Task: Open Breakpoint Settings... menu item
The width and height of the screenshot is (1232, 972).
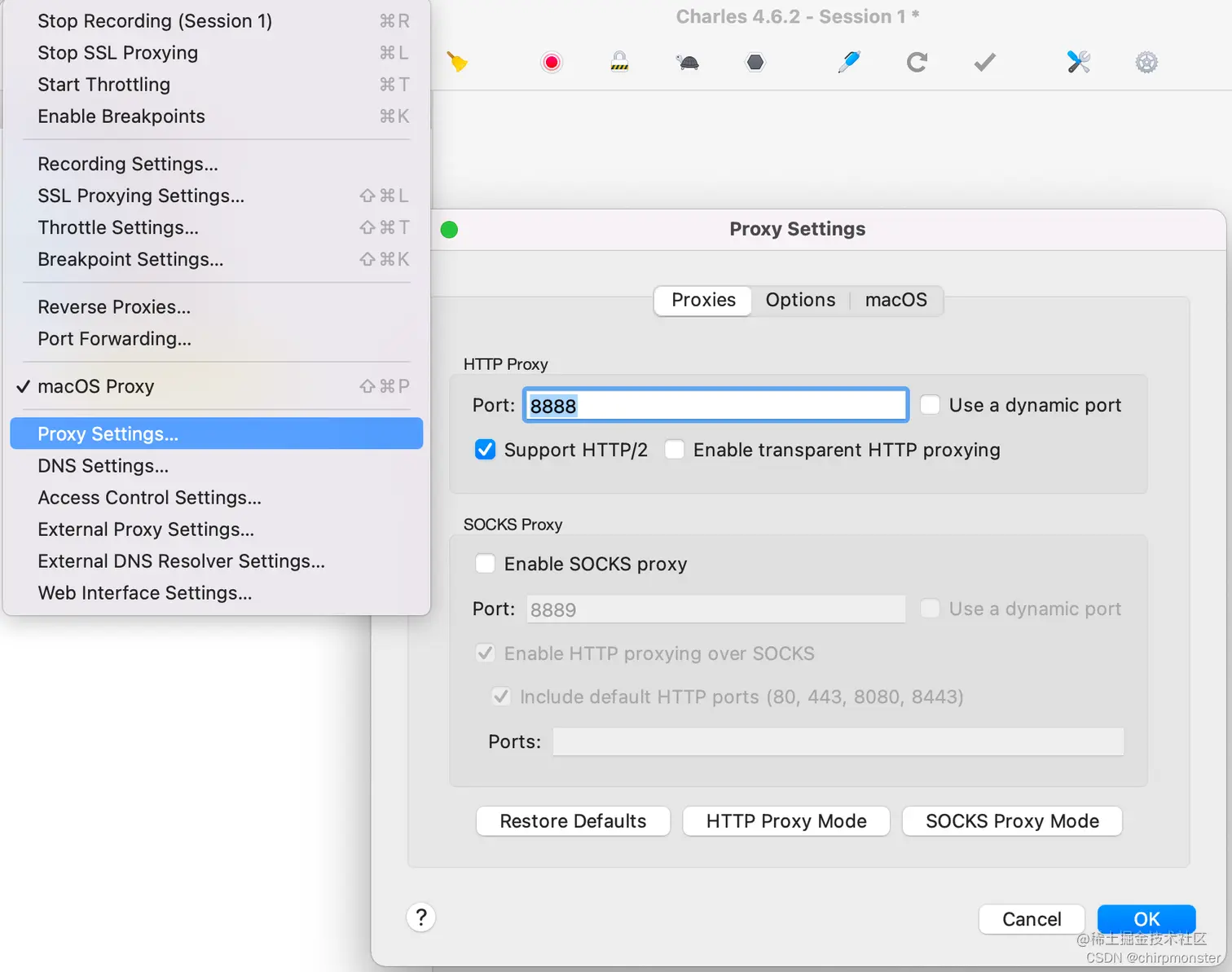Action: coord(217,259)
